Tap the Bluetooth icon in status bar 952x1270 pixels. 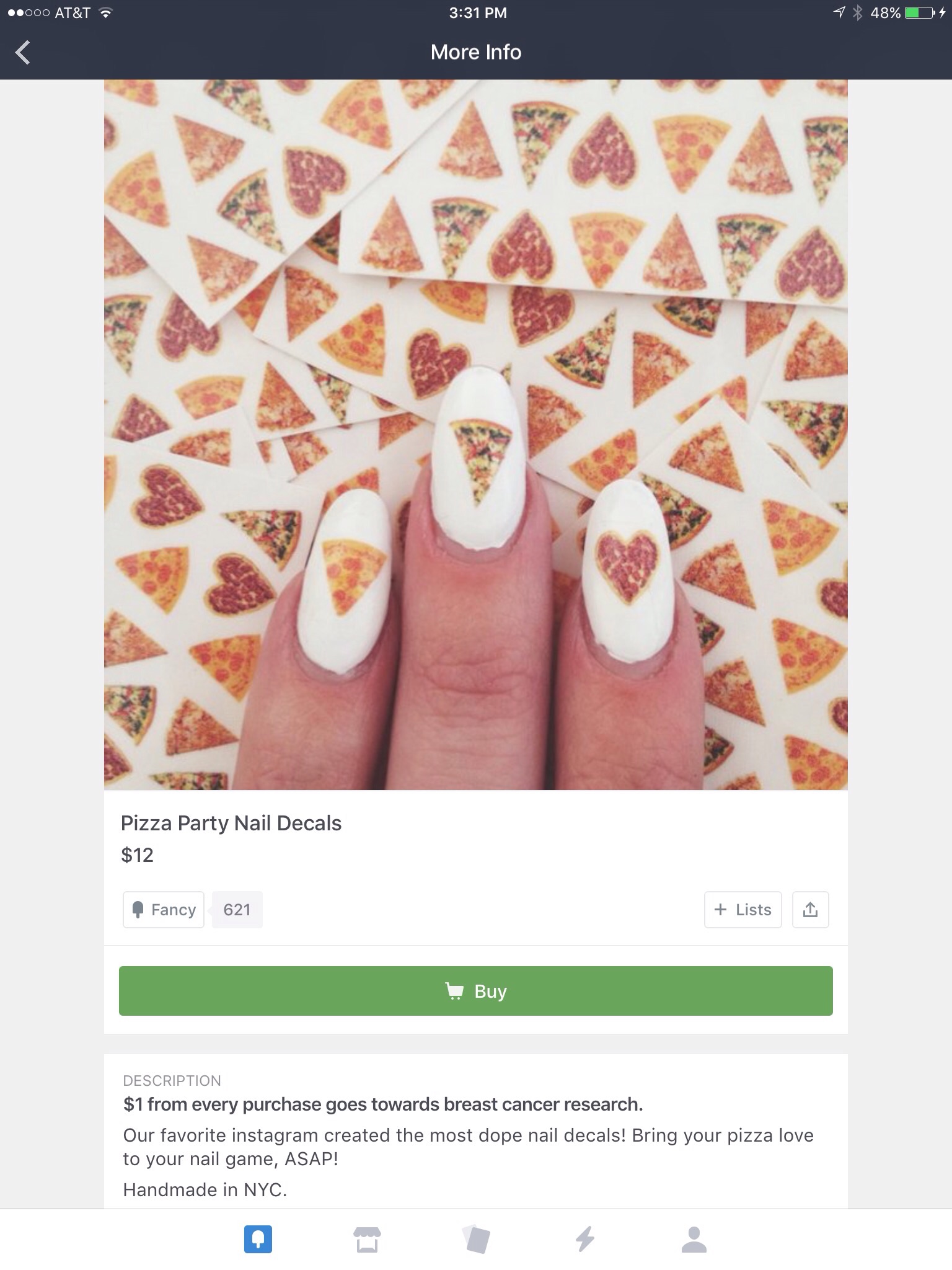pyautogui.click(x=858, y=12)
